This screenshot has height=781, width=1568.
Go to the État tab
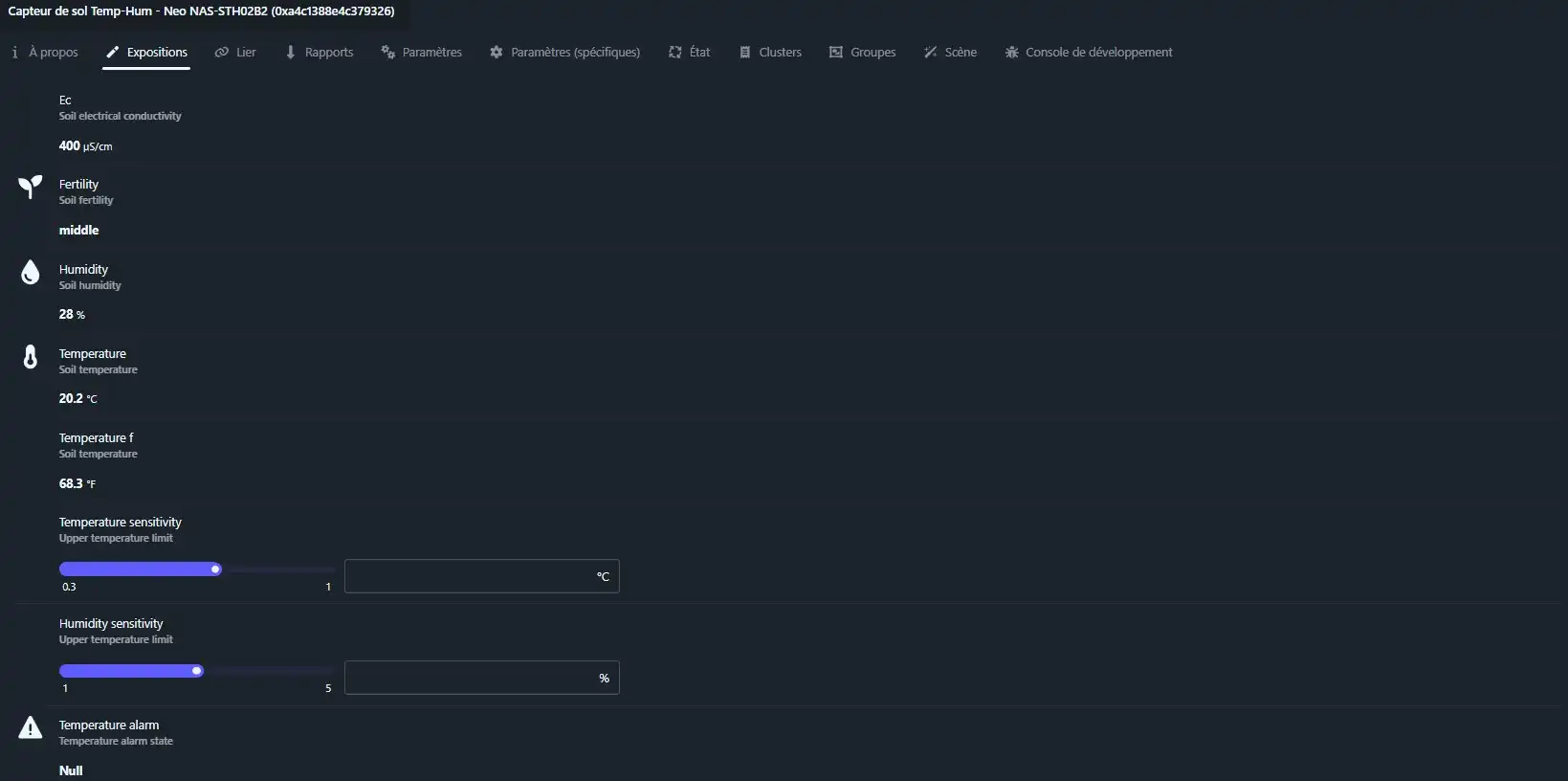pyautogui.click(x=690, y=53)
